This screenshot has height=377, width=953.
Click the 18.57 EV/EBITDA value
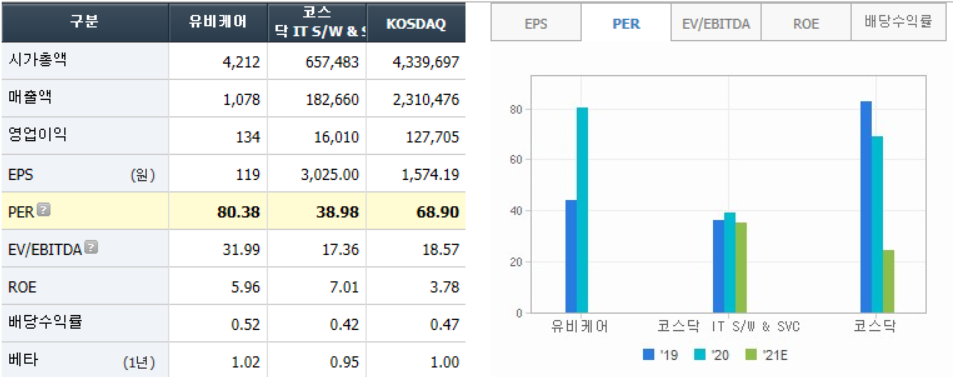[x=442, y=250]
